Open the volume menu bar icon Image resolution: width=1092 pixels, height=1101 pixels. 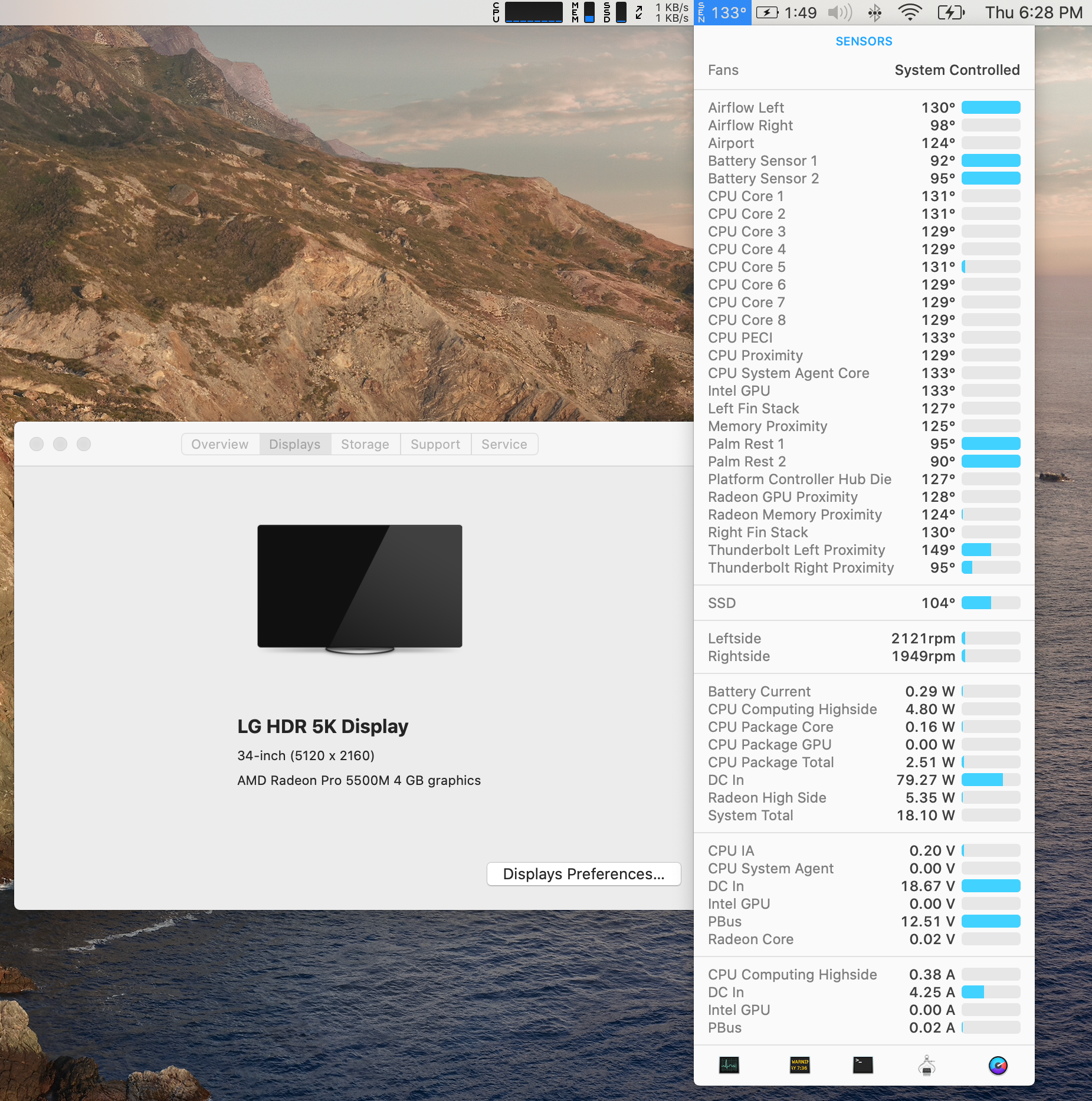point(840,12)
